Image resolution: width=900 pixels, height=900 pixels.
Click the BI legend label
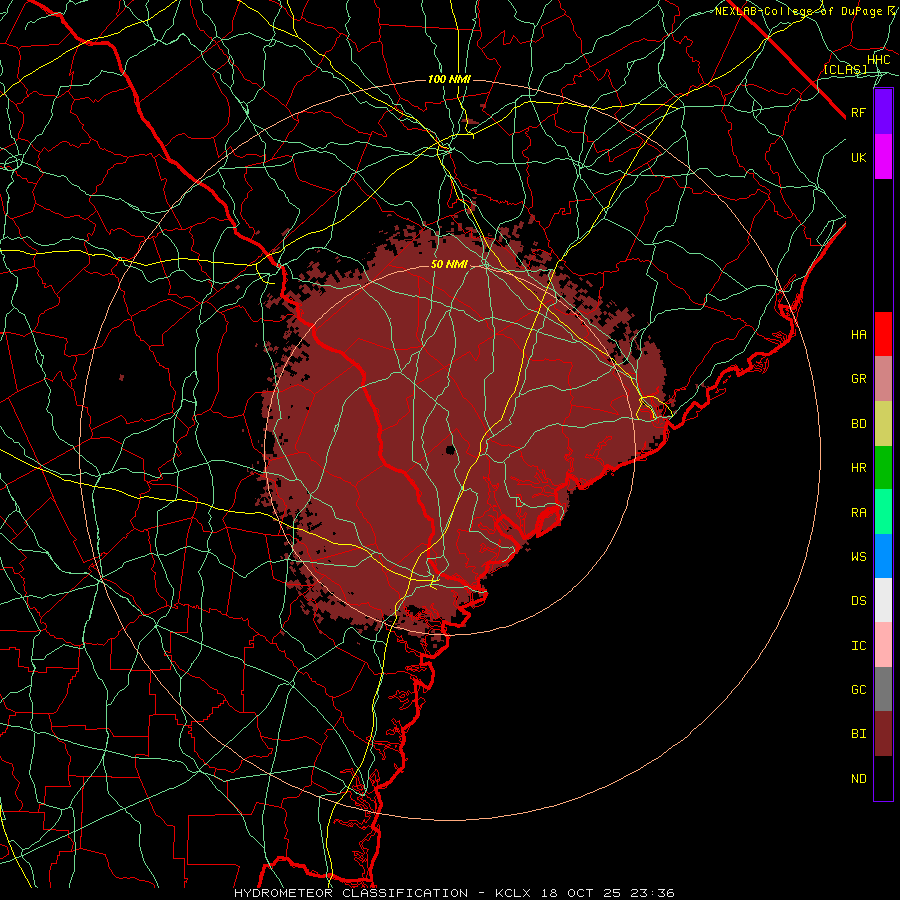(859, 734)
